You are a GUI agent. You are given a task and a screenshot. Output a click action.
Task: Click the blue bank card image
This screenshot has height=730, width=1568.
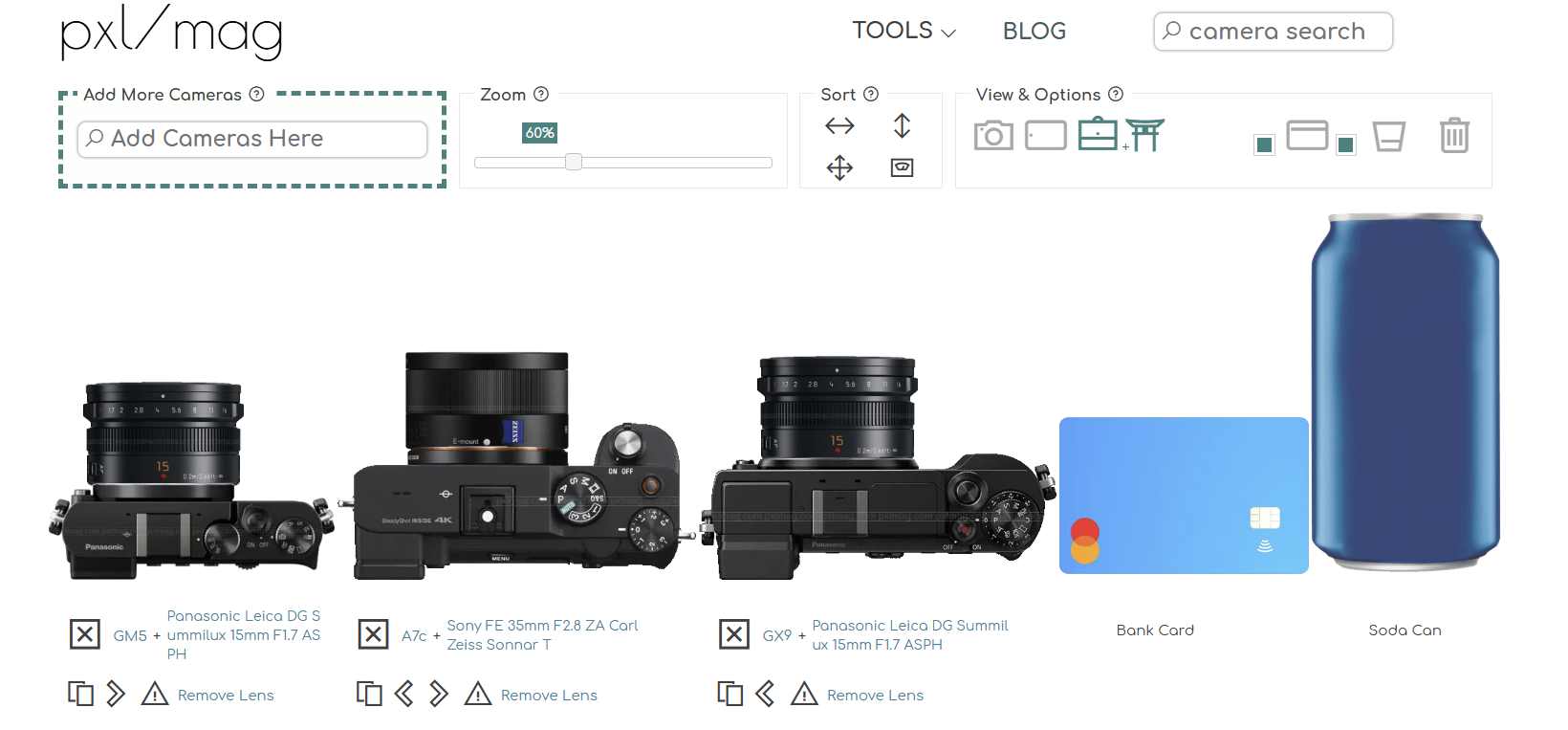tap(1184, 496)
